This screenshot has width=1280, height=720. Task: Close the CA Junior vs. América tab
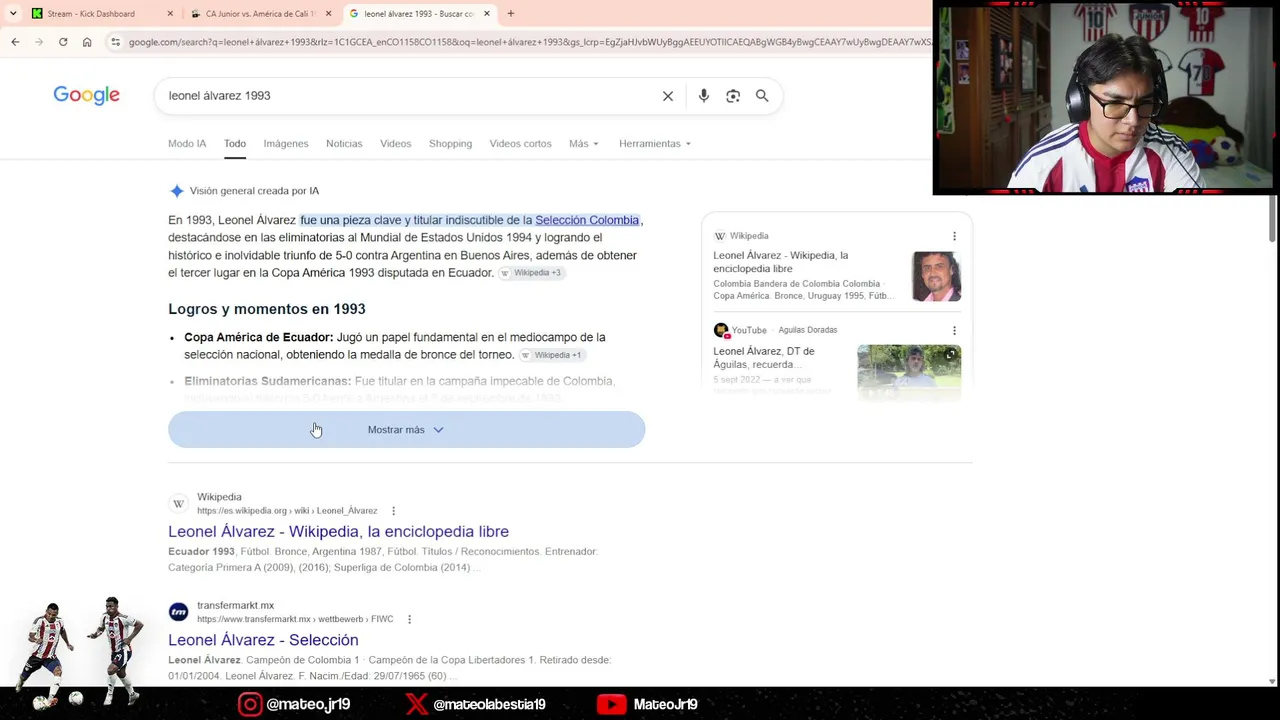tap(328, 14)
